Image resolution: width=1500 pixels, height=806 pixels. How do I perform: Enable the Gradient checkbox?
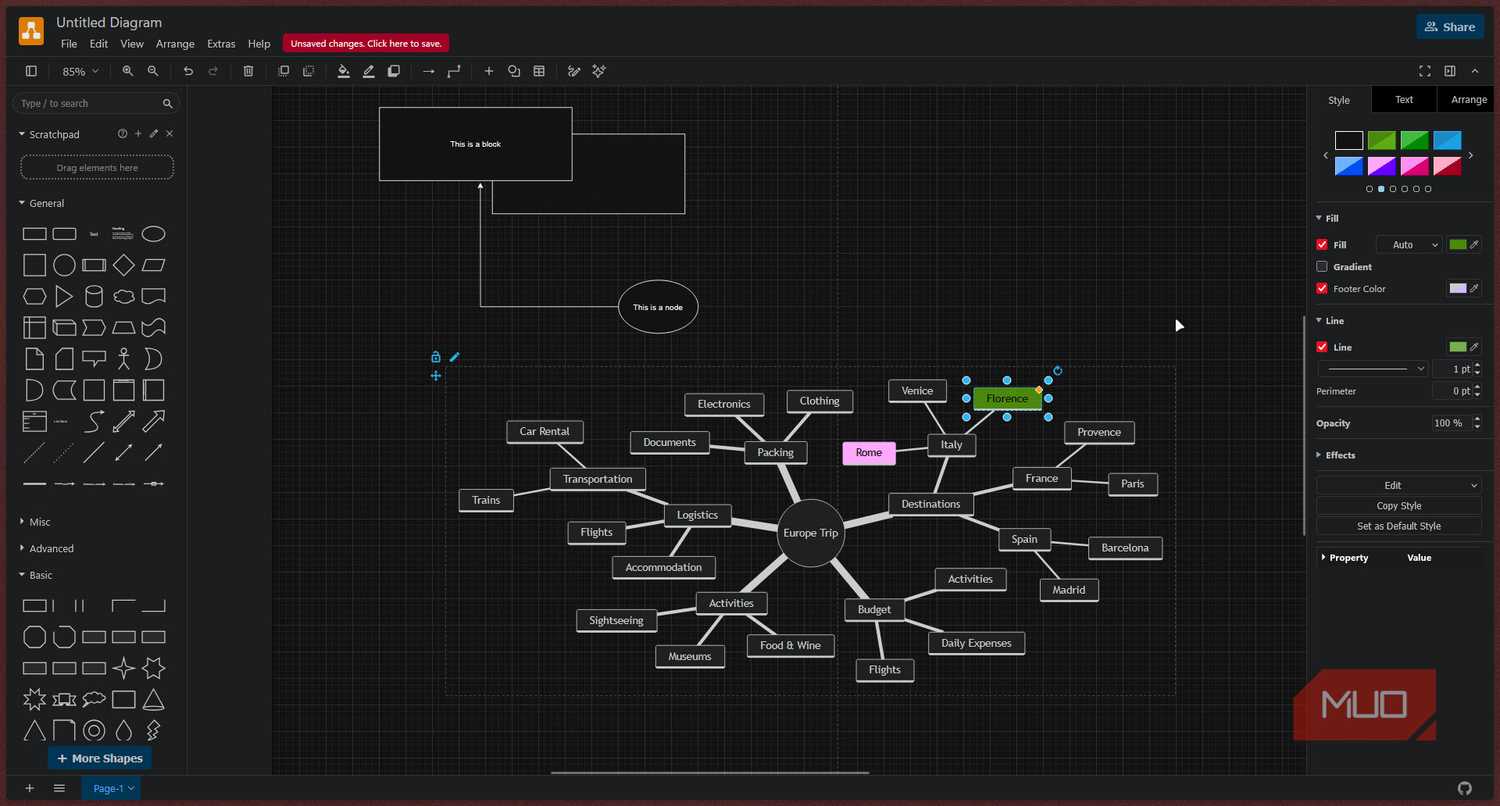click(x=1322, y=267)
